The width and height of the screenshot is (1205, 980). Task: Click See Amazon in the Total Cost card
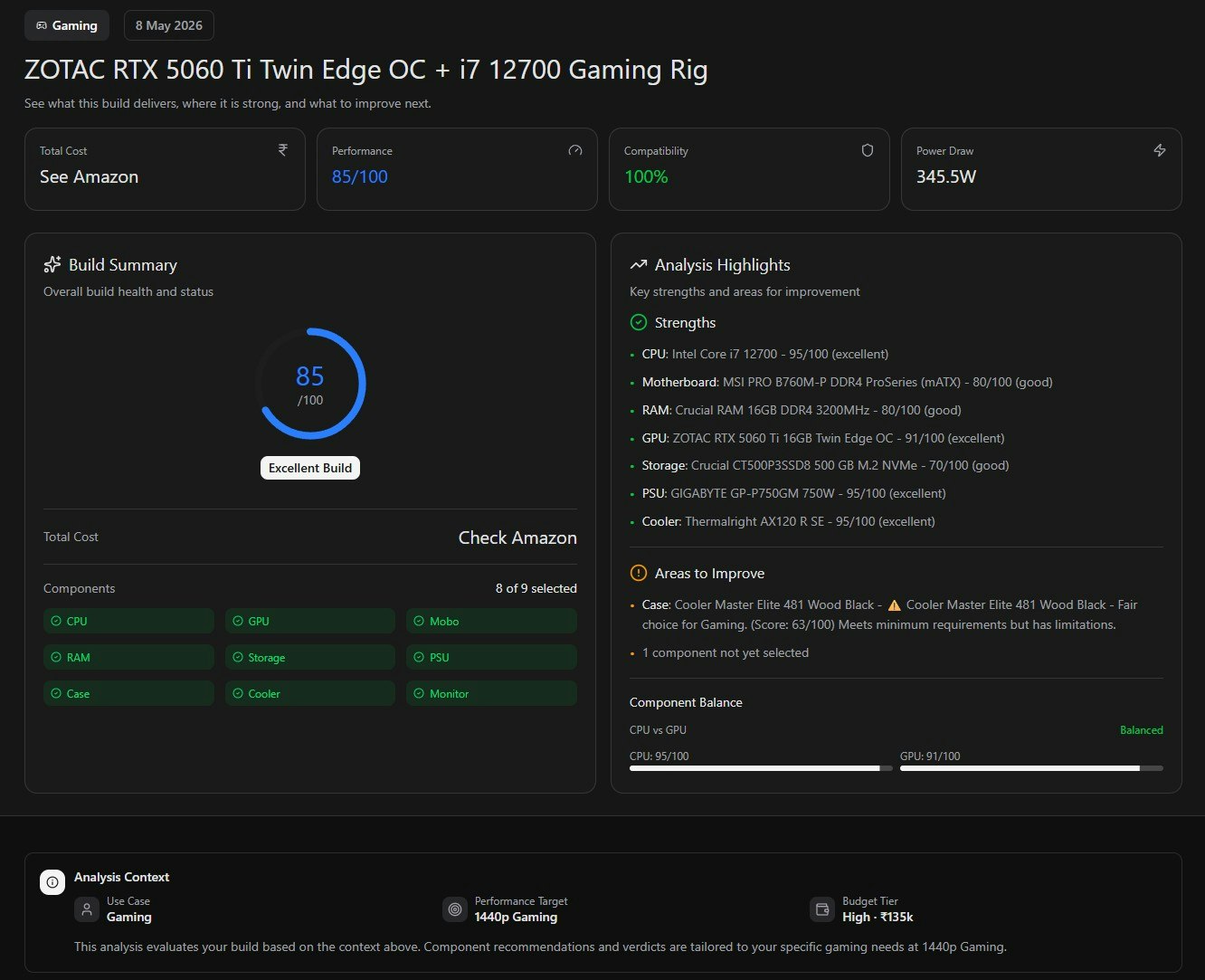point(89,177)
